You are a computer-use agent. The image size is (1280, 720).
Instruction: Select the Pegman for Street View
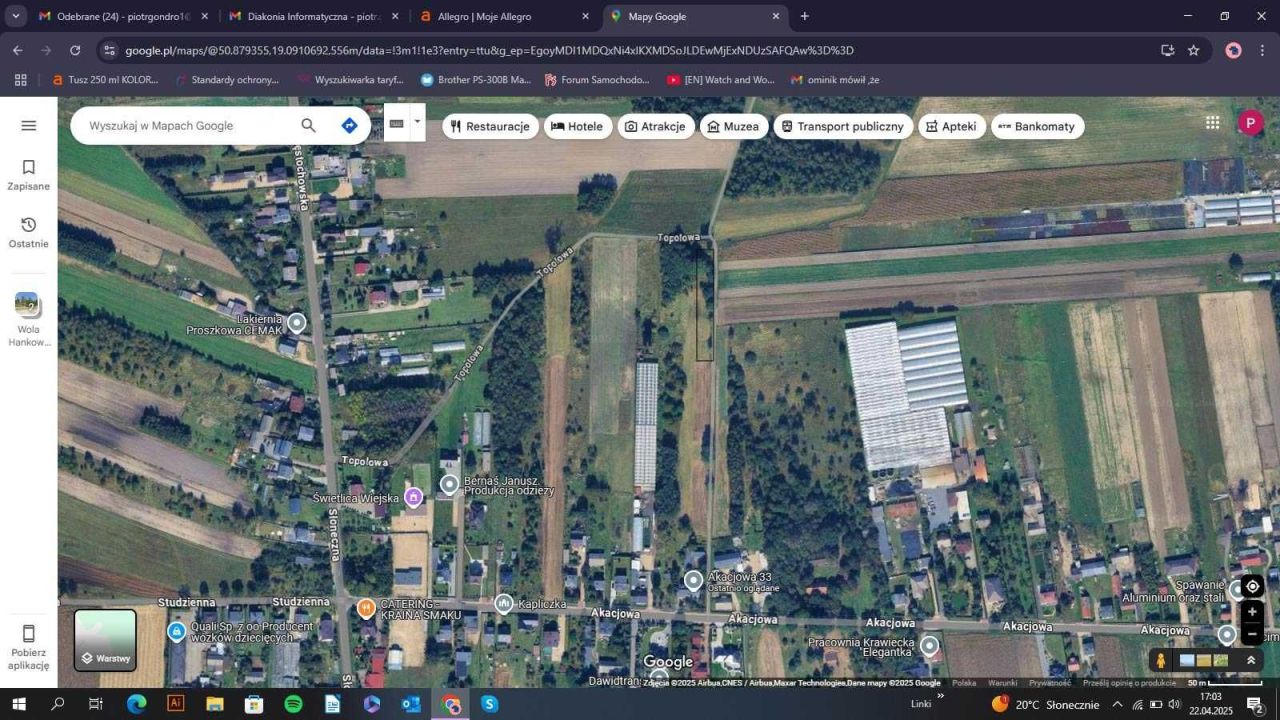1160,660
